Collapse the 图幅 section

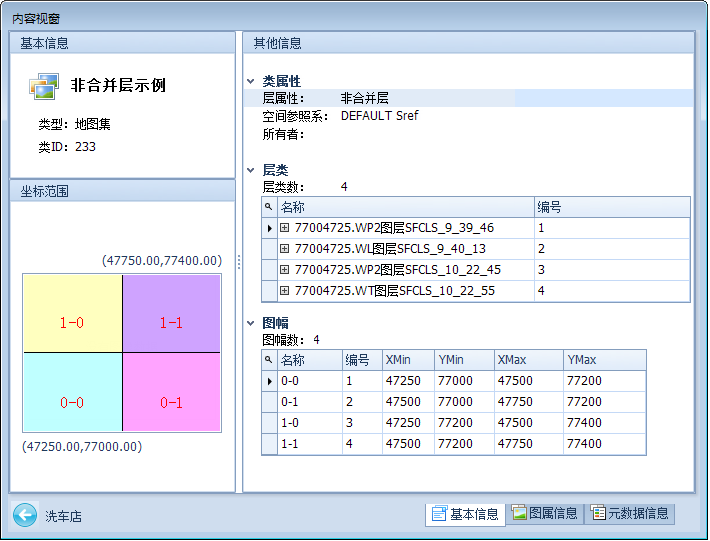[x=251, y=324]
